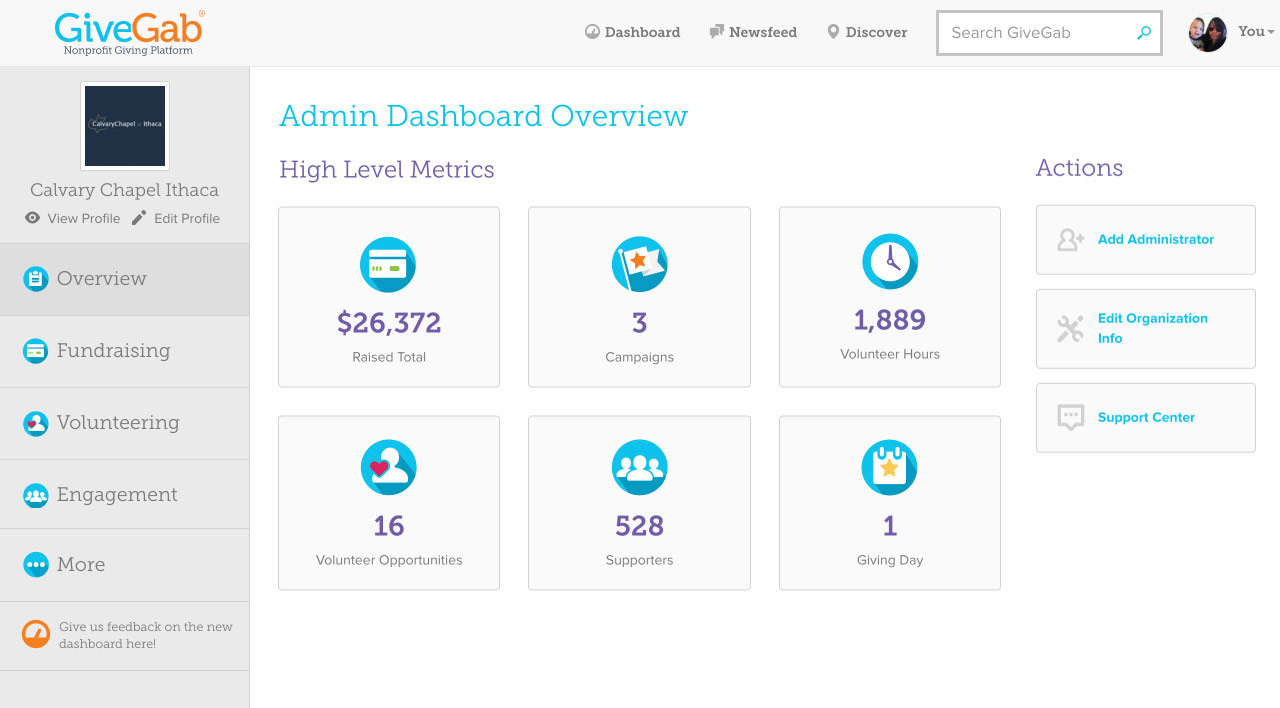The image size is (1280, 708).
Task: Click the orange feedback gauge icon
Action: (36, 635)
